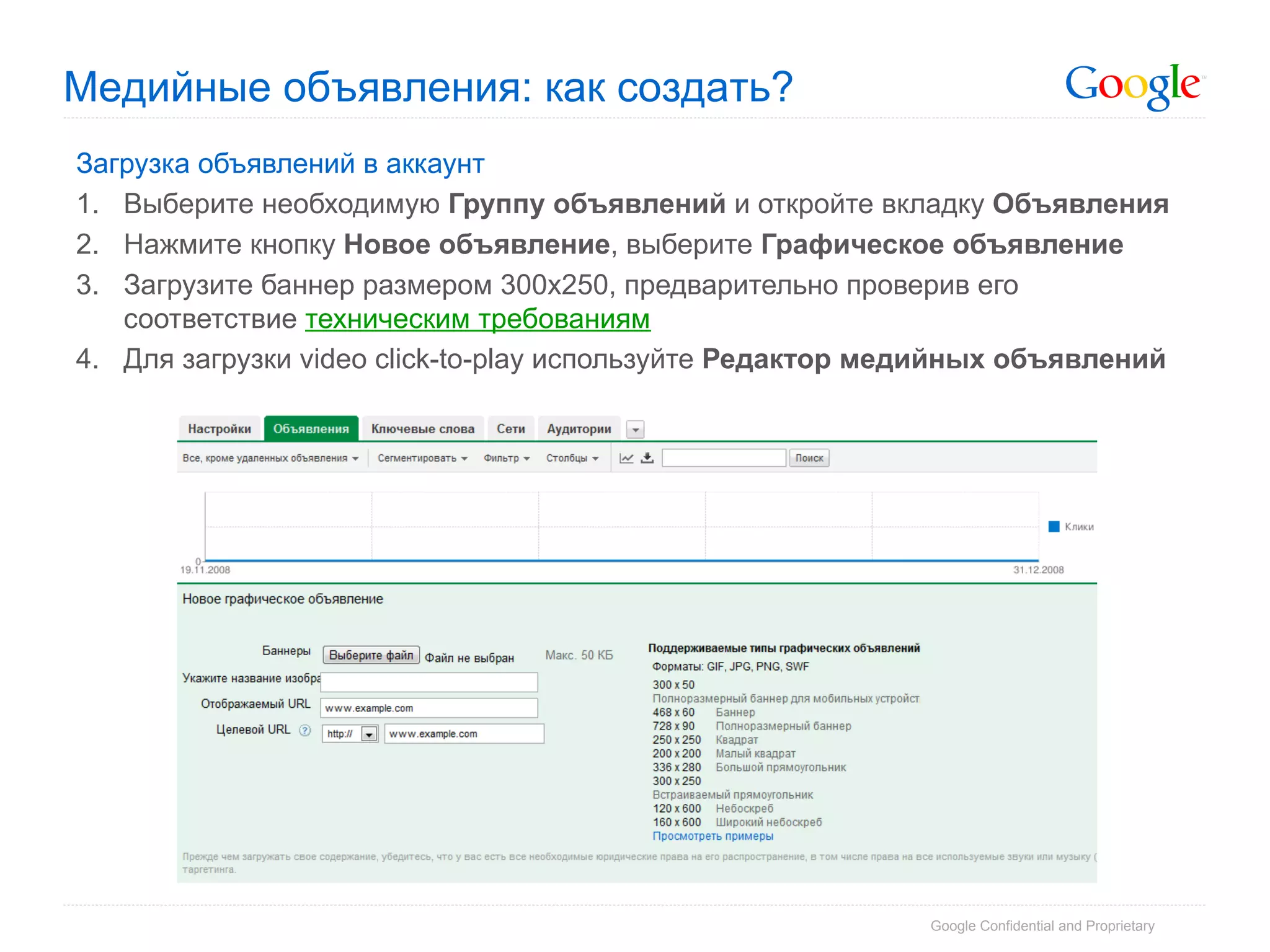Open the Столбцы dropdown
The height and width of the screenshot is (952, 1270).
click(572, 458)
